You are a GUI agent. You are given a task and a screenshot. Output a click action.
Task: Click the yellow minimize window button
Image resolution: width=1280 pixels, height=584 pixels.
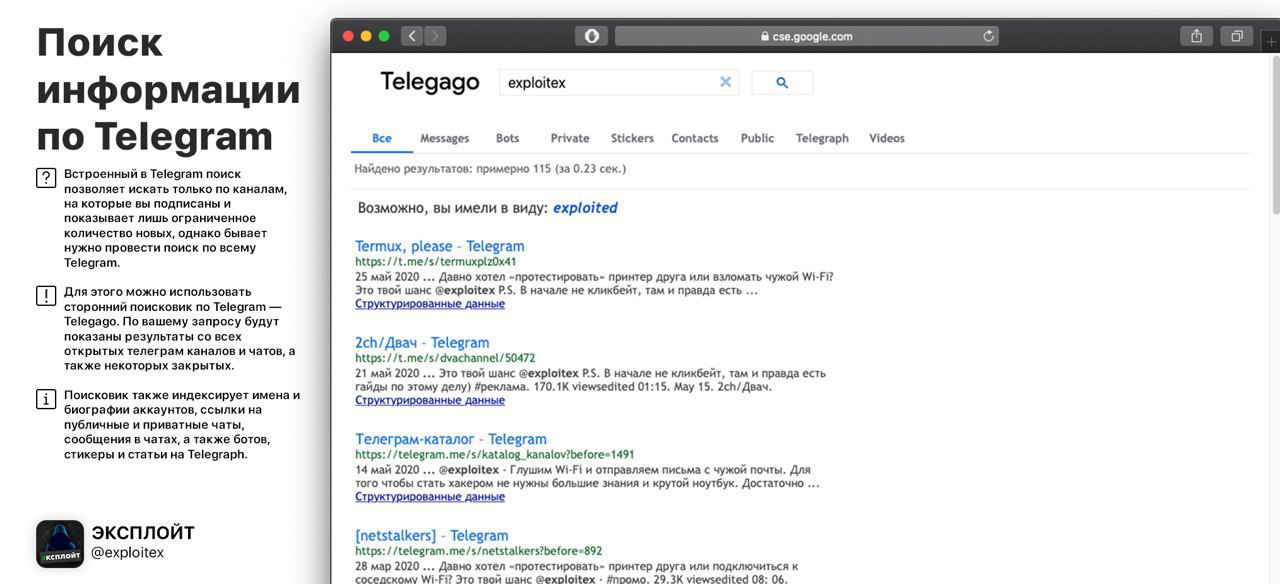point(366,36)
